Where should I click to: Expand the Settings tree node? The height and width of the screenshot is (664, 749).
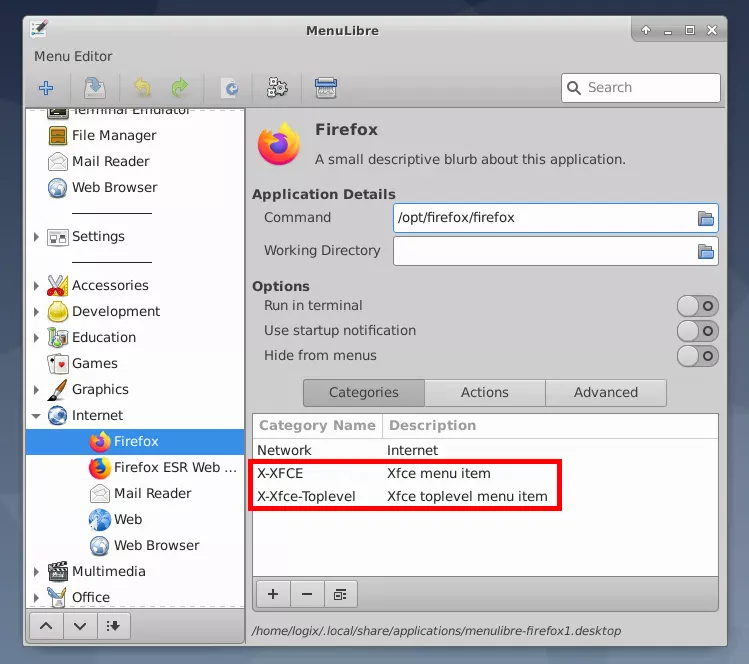pos(36,236)
